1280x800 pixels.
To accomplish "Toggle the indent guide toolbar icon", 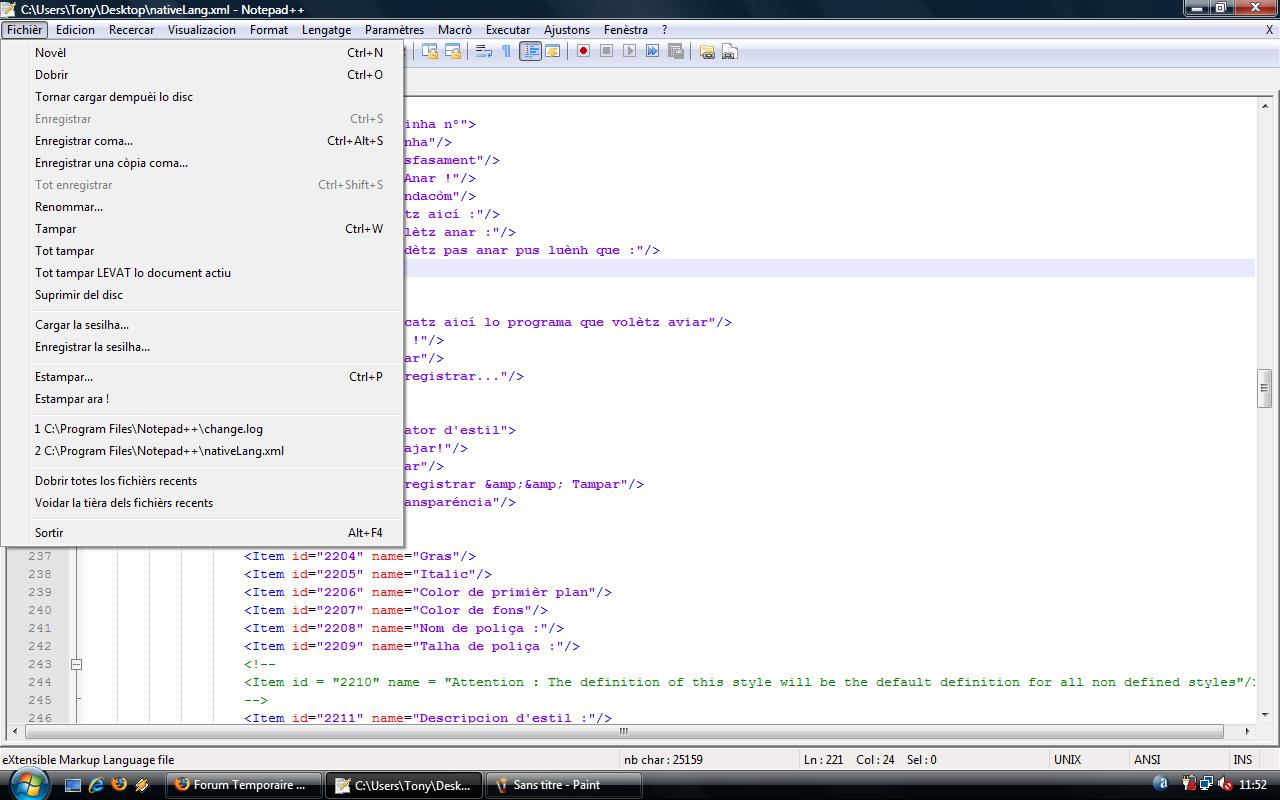I will point(530,51).
